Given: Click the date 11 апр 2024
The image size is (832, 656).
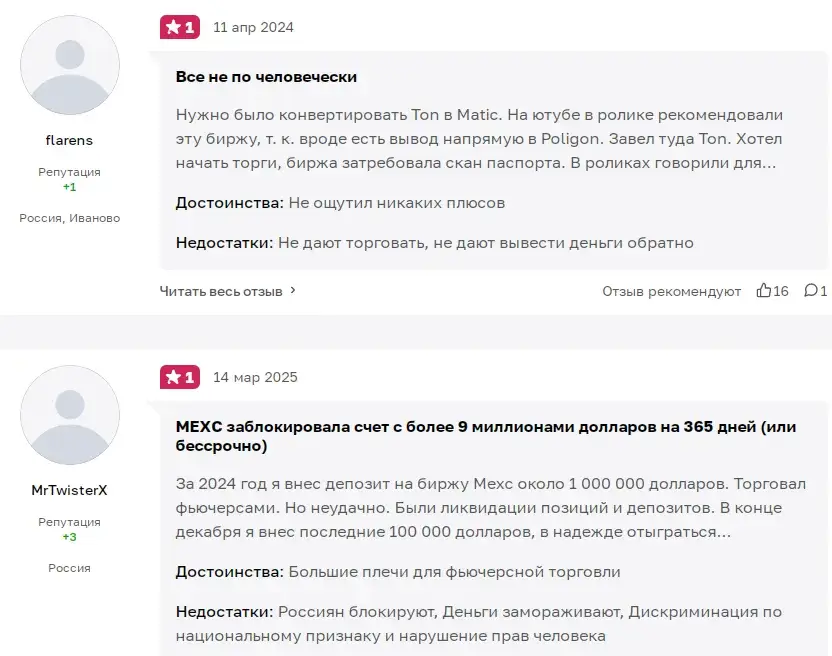Looking at the screenshot, I should 253,28.
